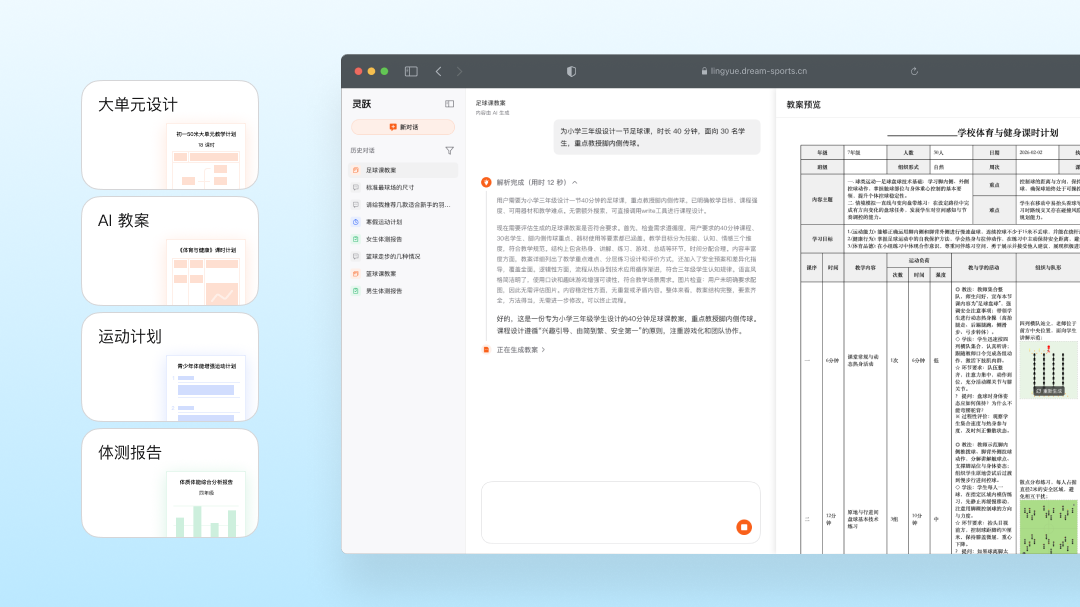The height and width of the screenshot is (607, 1080).
Task: Open the privacy shield icon in toolbar
Action: coord(571,71)
